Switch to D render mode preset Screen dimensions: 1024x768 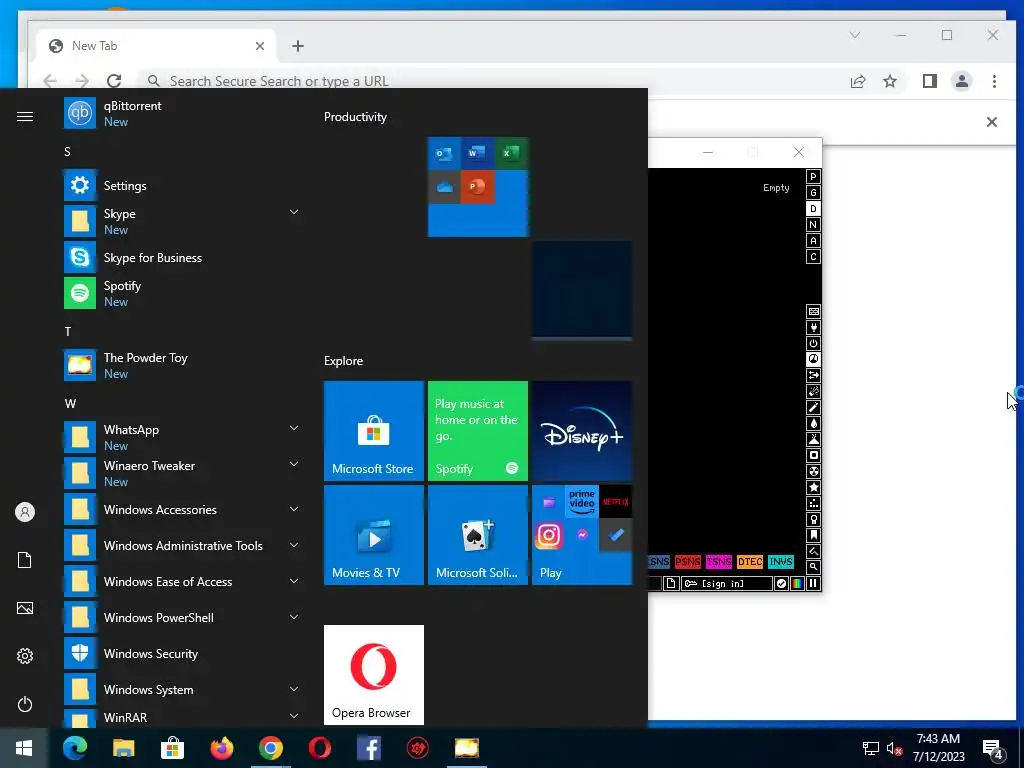tap(813, 208)
